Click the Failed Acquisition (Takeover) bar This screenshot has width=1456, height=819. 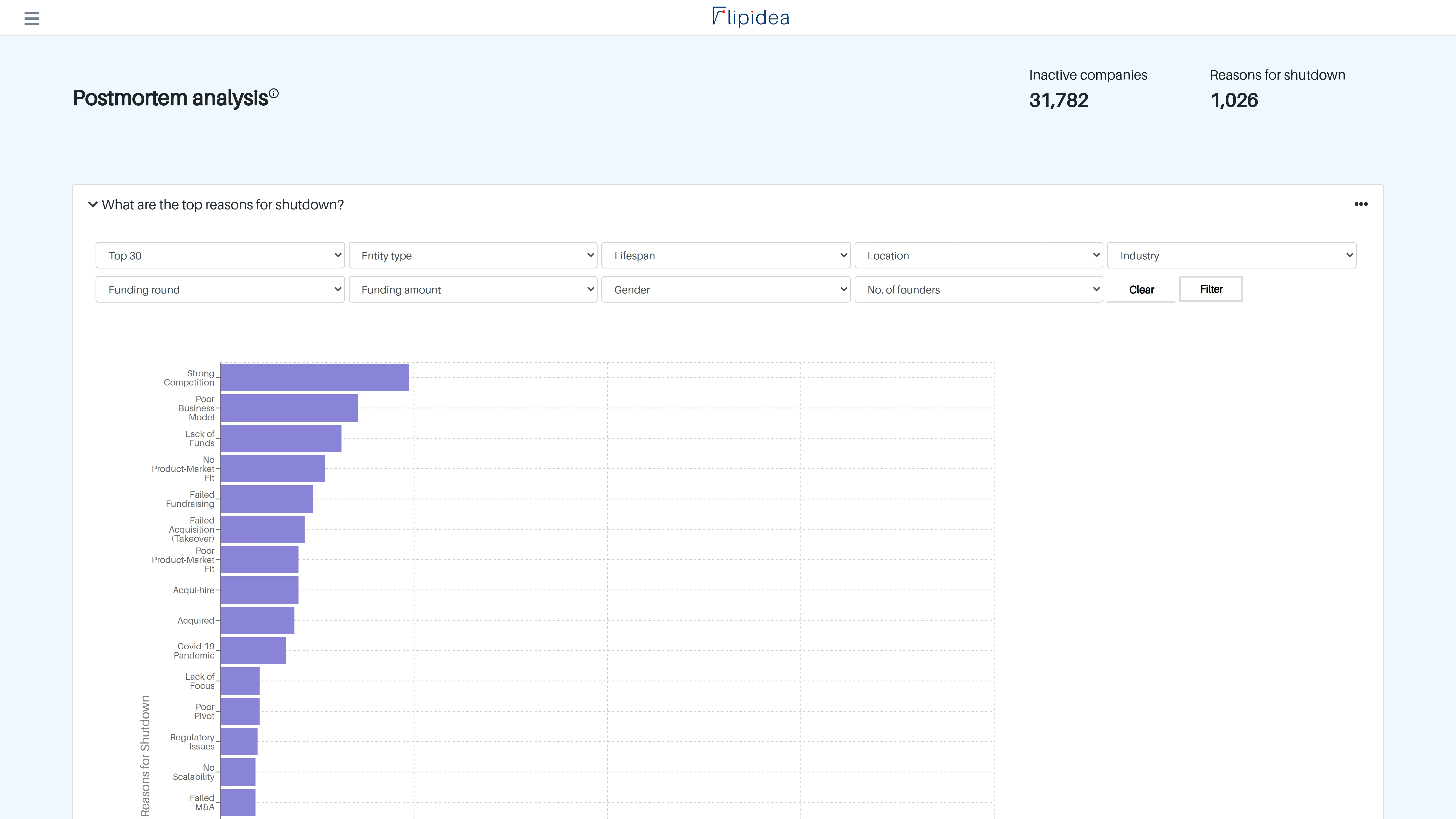263,529
